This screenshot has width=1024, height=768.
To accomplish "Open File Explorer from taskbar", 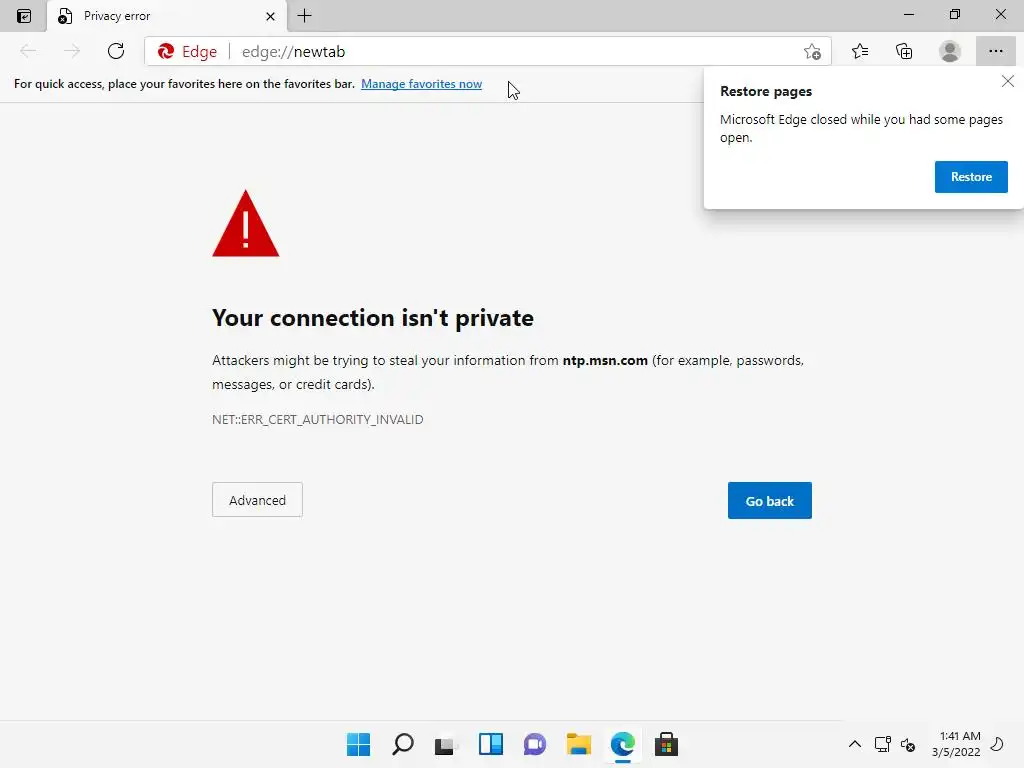I will 579,744.
